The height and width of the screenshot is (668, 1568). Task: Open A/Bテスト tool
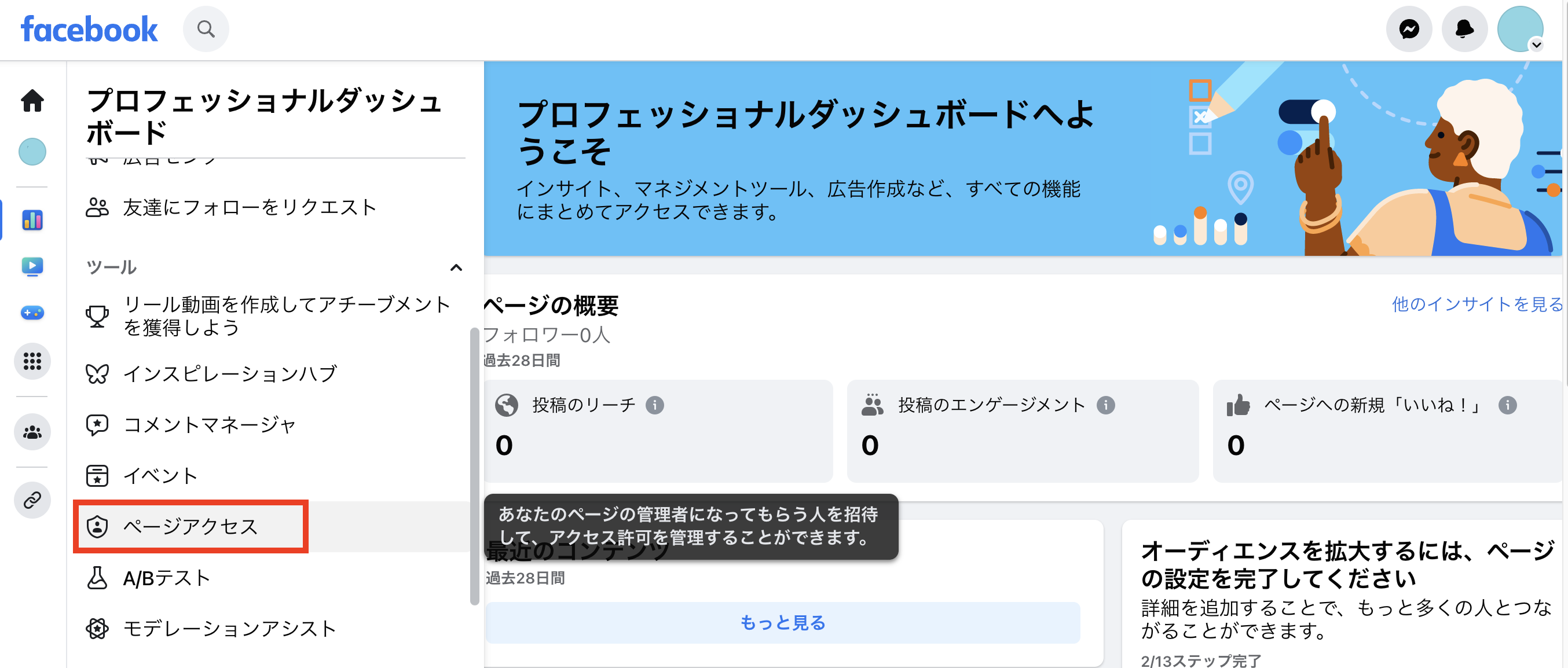(167, 577)
